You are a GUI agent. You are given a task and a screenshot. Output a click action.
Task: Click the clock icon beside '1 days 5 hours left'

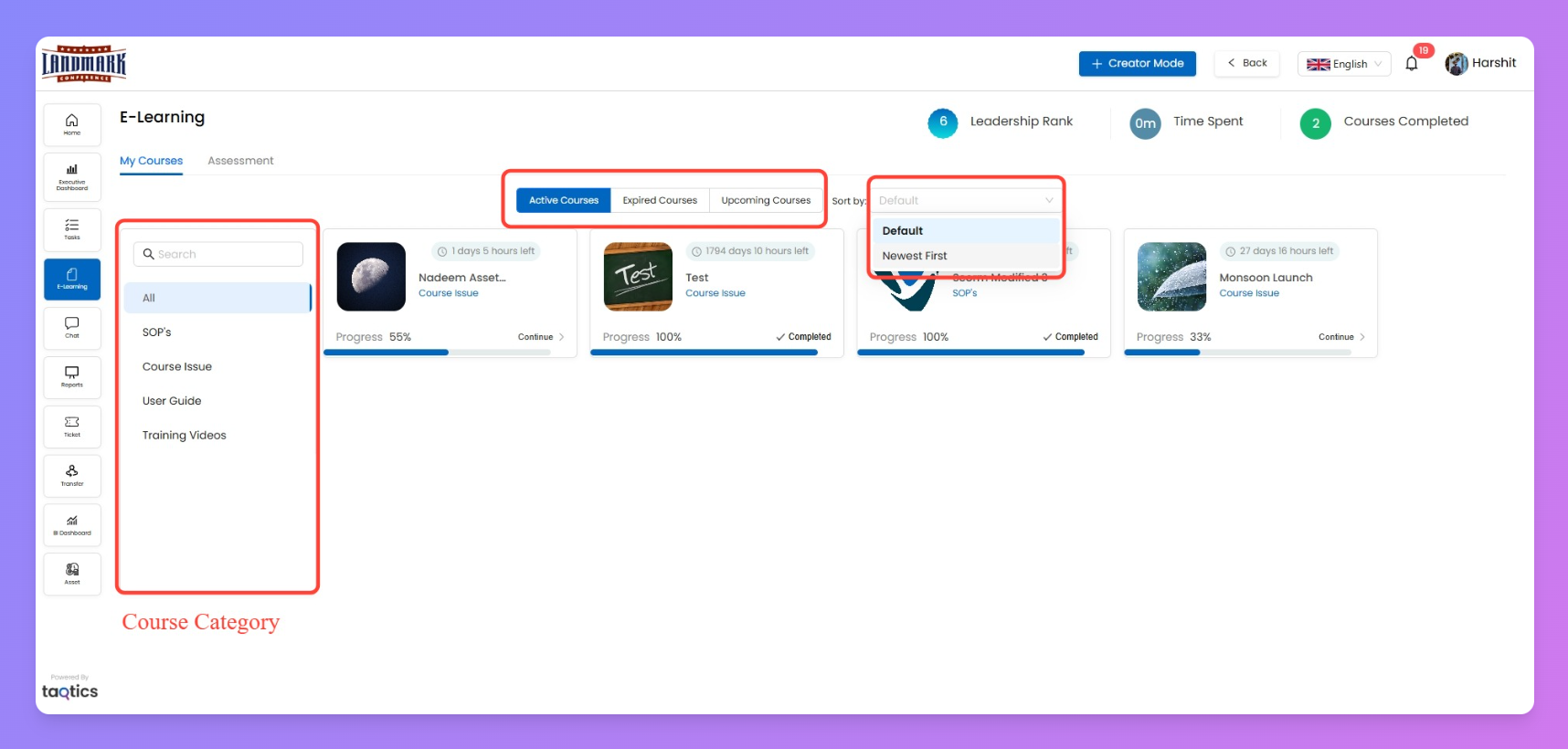coord(442,251)
